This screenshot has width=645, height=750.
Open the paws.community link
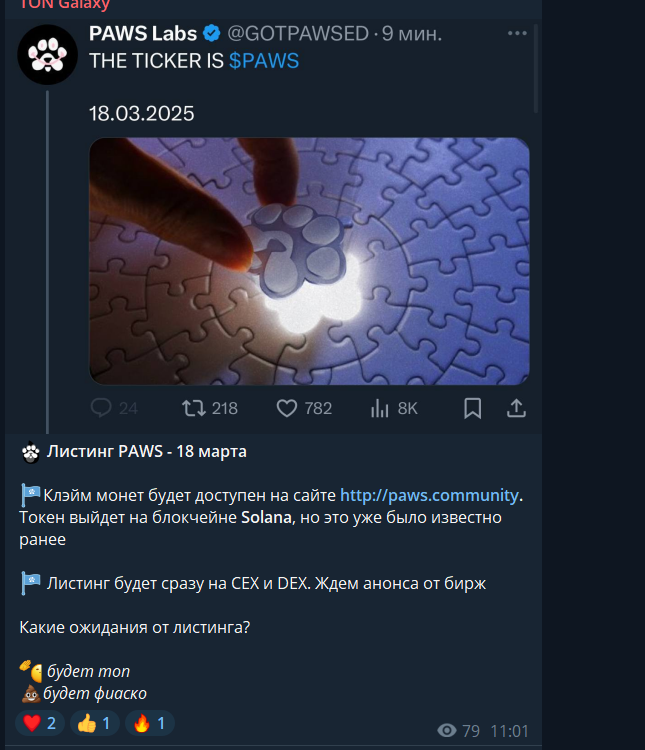(429, 495)
